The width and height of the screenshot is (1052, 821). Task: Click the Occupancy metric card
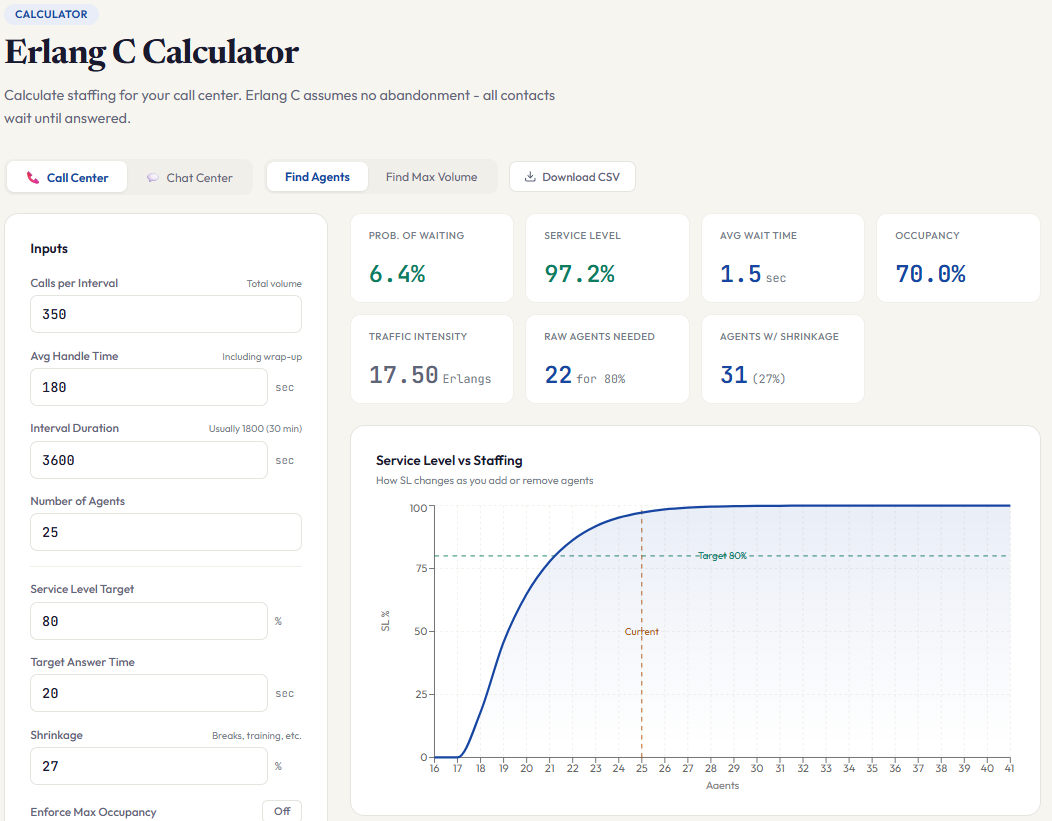[957, 257]
